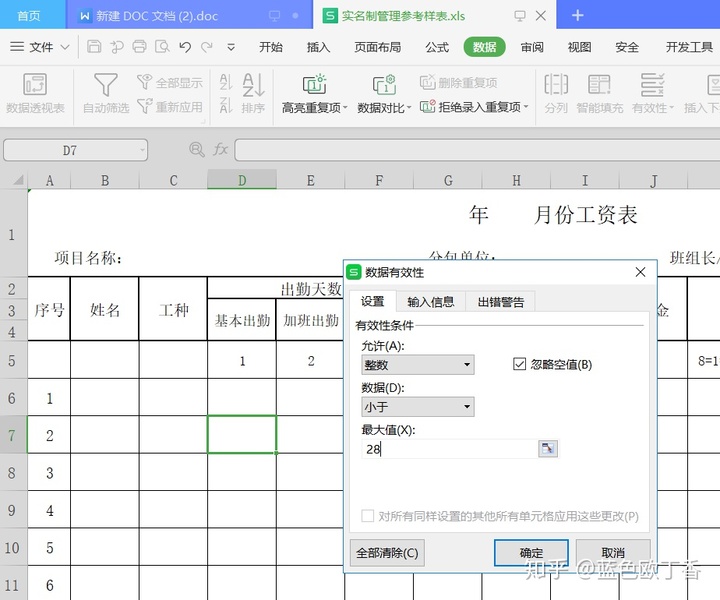Click the 设置 tab in dialog
This screenshot has width=720, height=600.
point(372,301)
